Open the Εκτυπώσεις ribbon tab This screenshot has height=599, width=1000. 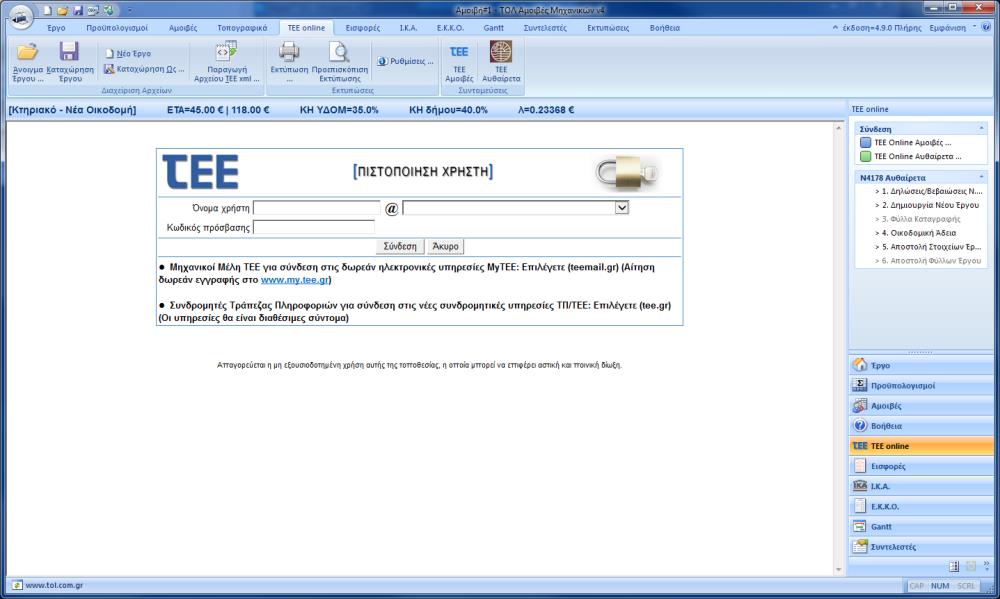[x=608, y=28]
